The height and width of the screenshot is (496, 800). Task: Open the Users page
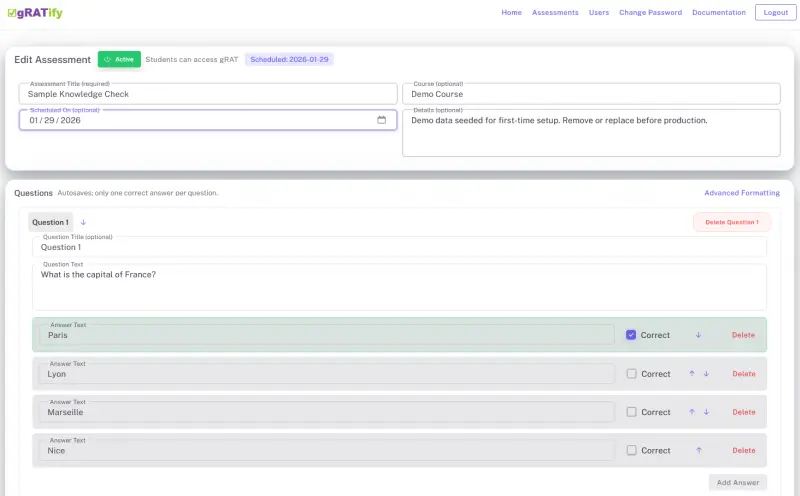[x=599, y=12]
